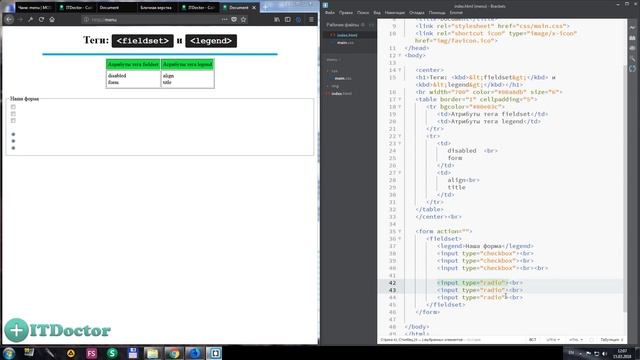Go back in the Firefox browser
This screenshot has height=360, width=640.
9,19
